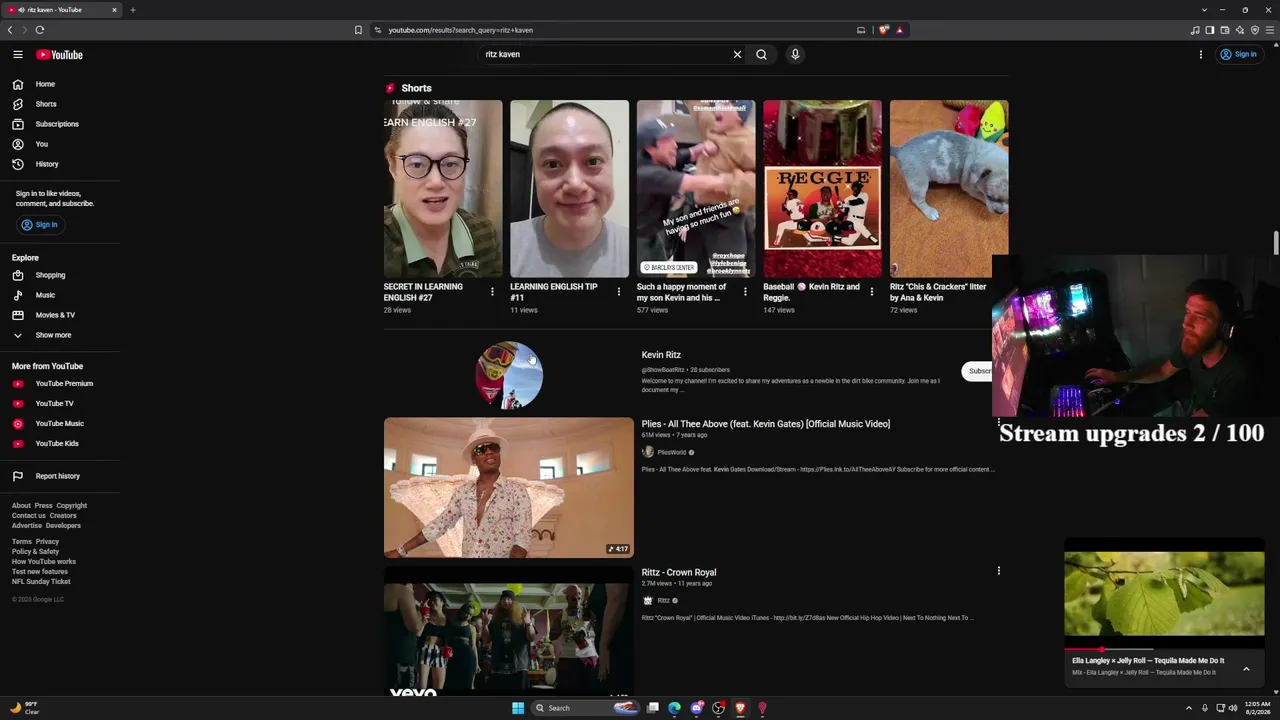The height and width of the screenshot is (720, 1280).
Task: Open options for the LEARNING ENGLISH TIP #11 short
Action: click(618, 291)
